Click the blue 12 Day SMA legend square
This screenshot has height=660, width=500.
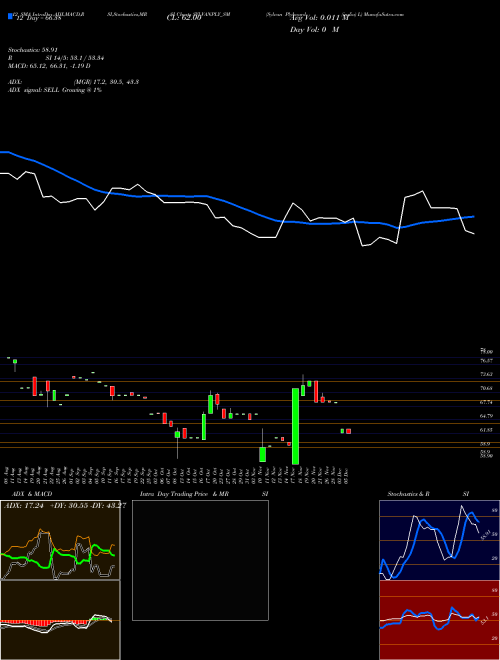click(10, 17)
